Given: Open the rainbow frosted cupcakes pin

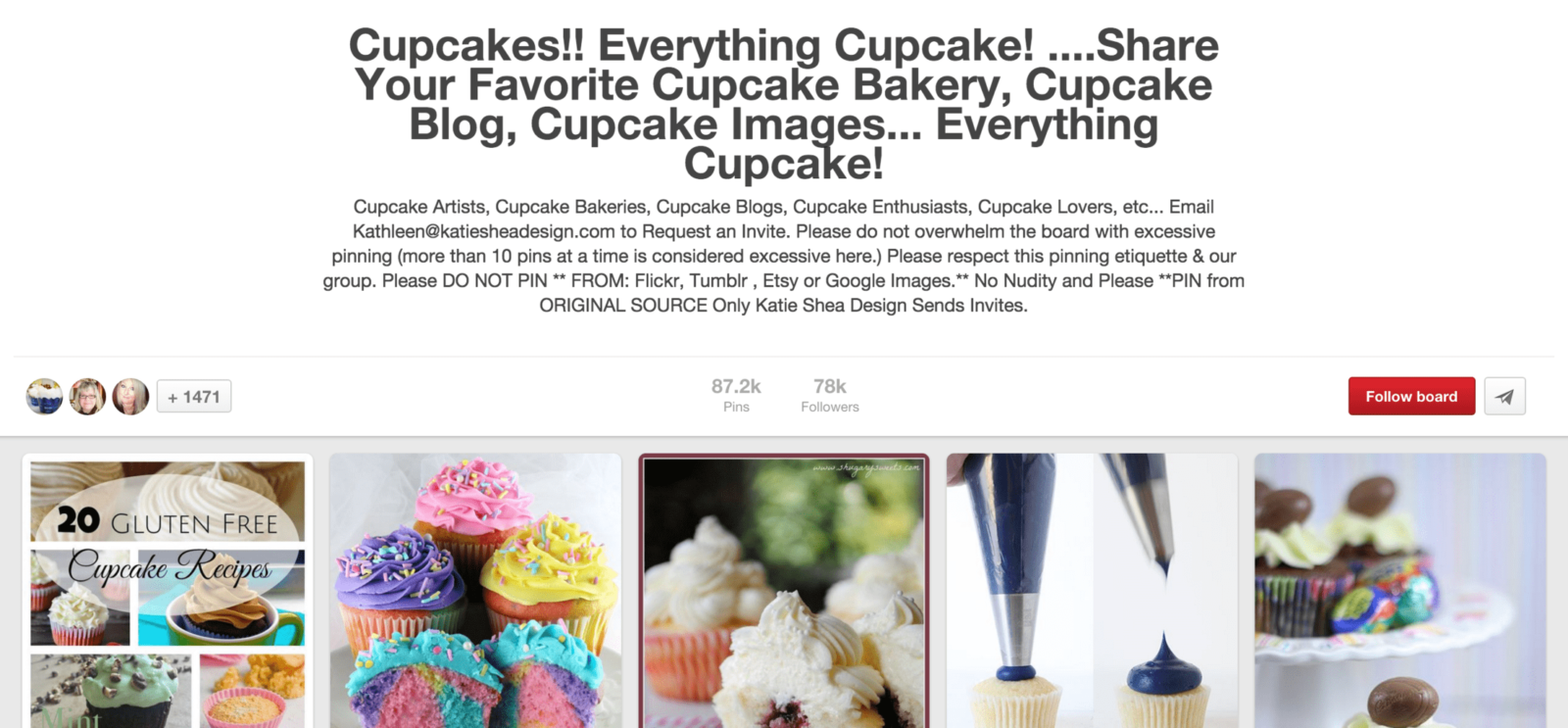Looking at the screenshot, I should tap(475, 591).
